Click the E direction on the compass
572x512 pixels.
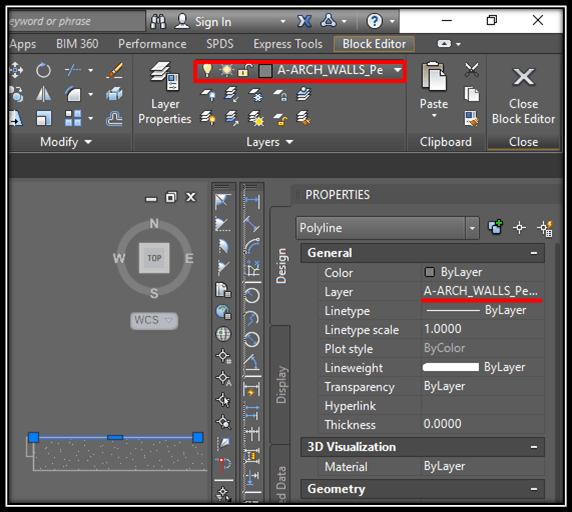(x=189, y=259)
